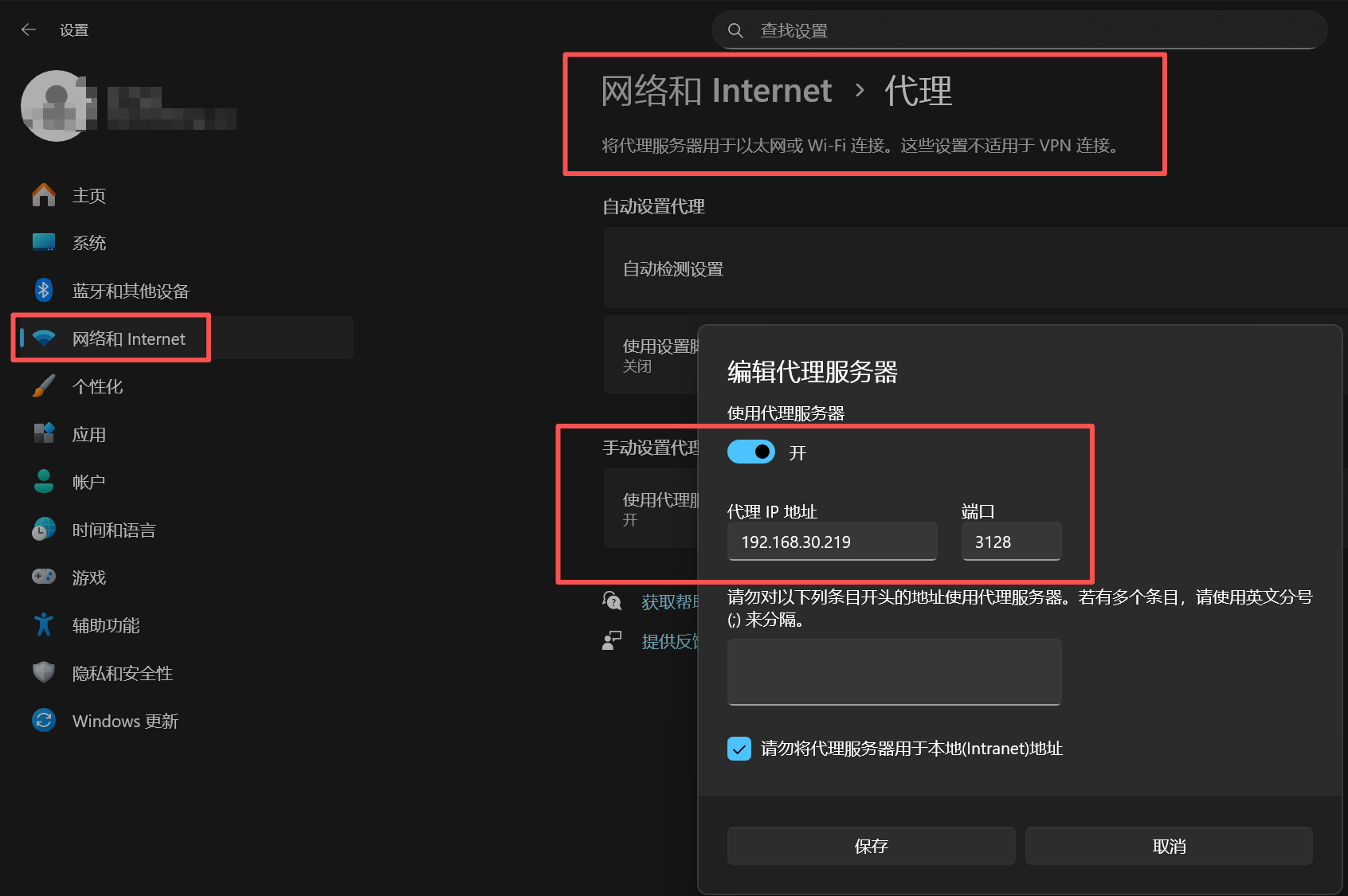Click the apps icon for 应用

click(x=44, y=434)
